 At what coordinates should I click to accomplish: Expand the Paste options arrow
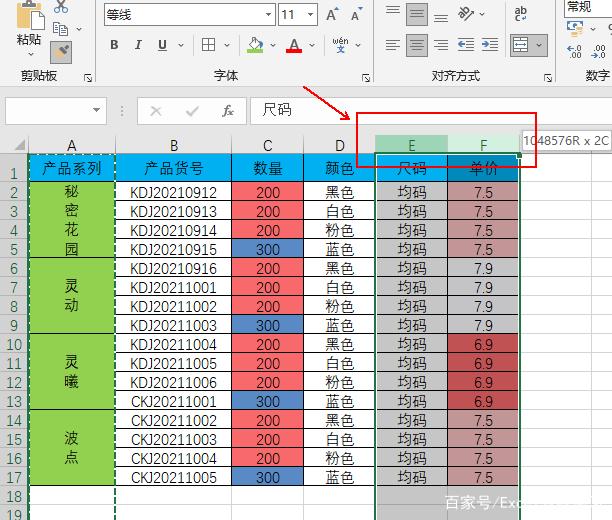coord(30,53)
